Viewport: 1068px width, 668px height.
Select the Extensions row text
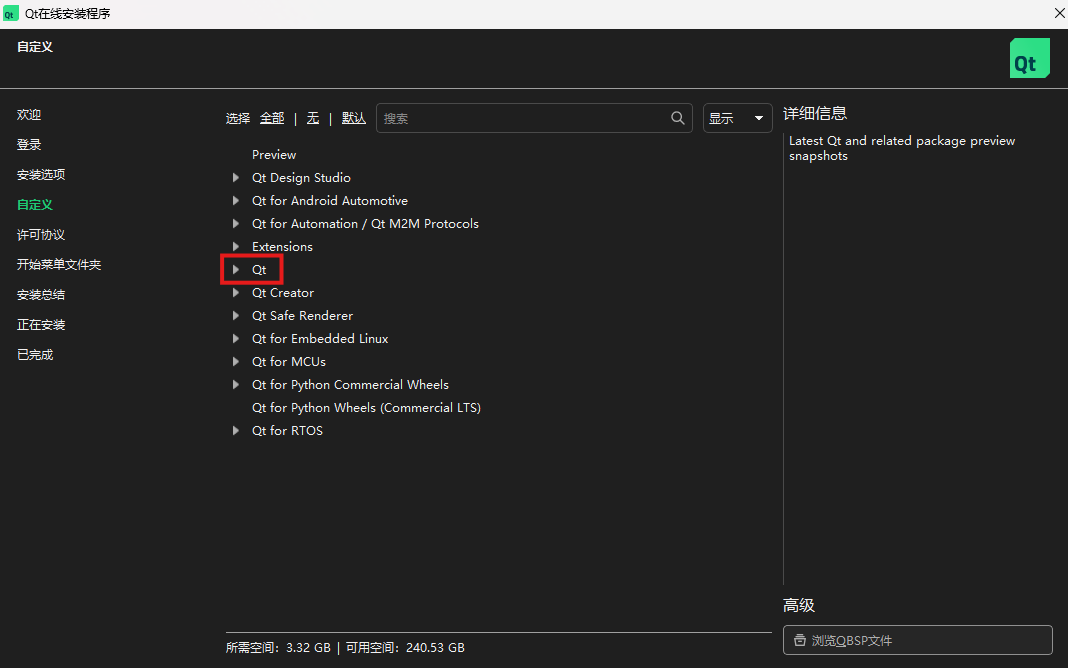282,246
